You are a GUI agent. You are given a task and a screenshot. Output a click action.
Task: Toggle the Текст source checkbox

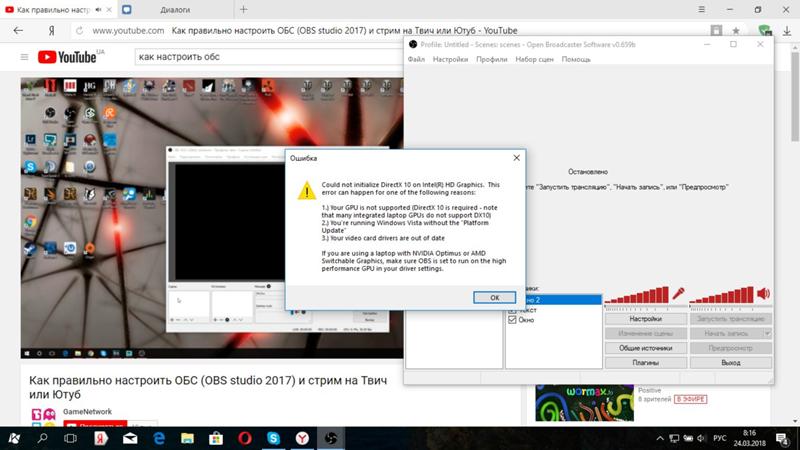click(x=512, y=310)
